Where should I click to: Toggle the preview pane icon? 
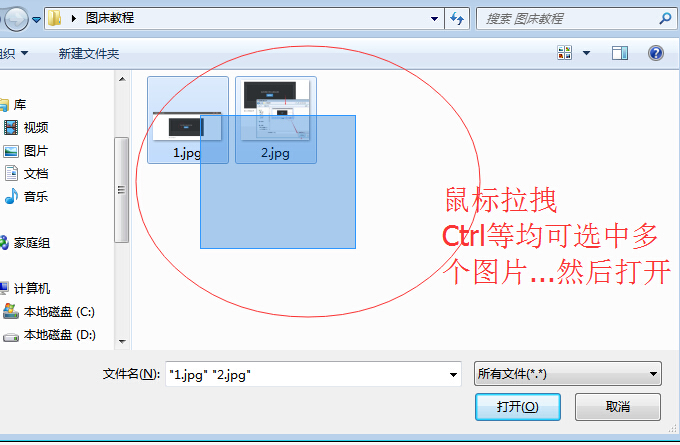[620, 53]
